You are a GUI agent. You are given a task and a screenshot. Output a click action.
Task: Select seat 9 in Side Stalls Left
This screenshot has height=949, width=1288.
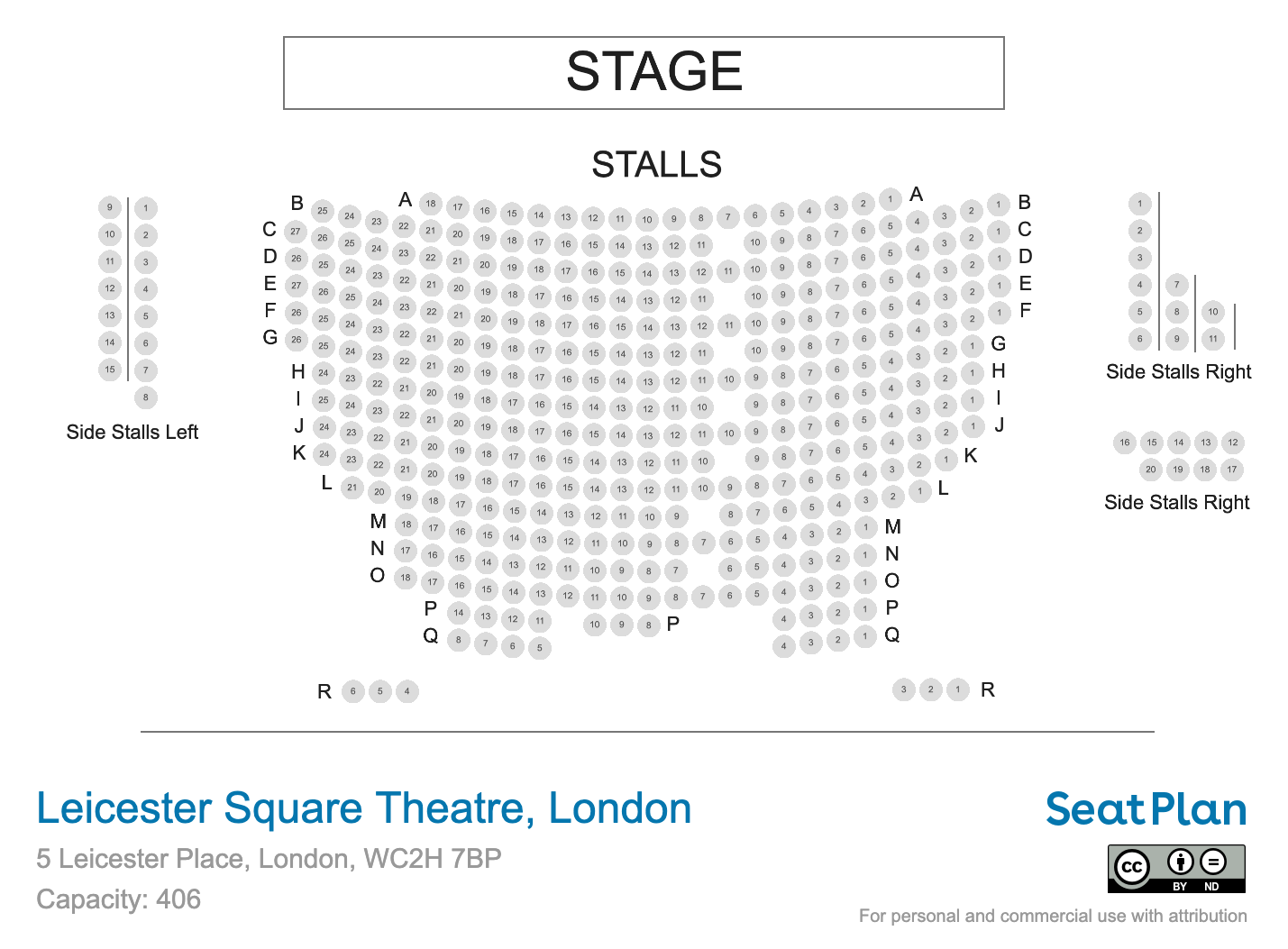(110, 208)
